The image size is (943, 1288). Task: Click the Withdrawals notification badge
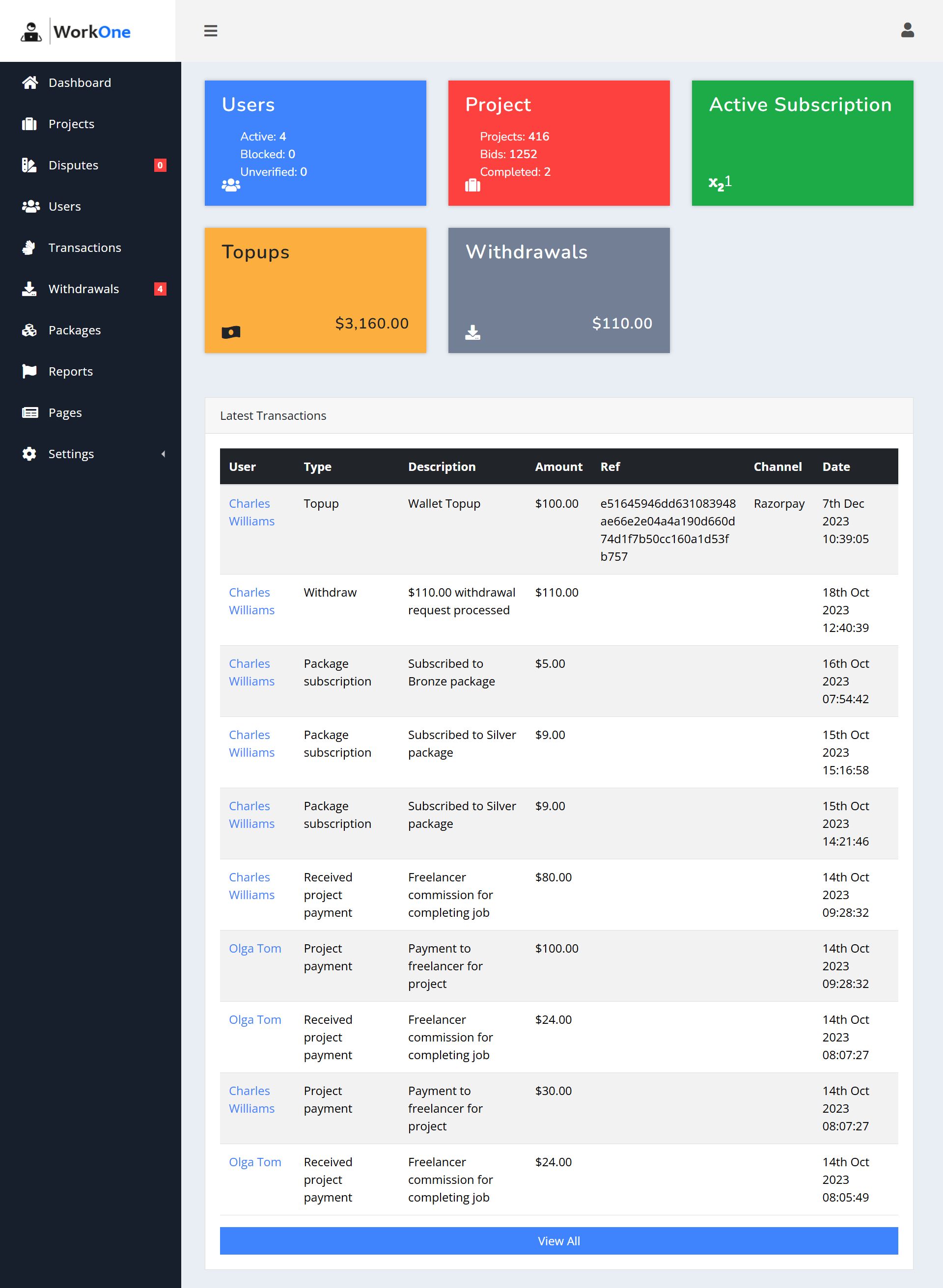coord(159,289)
